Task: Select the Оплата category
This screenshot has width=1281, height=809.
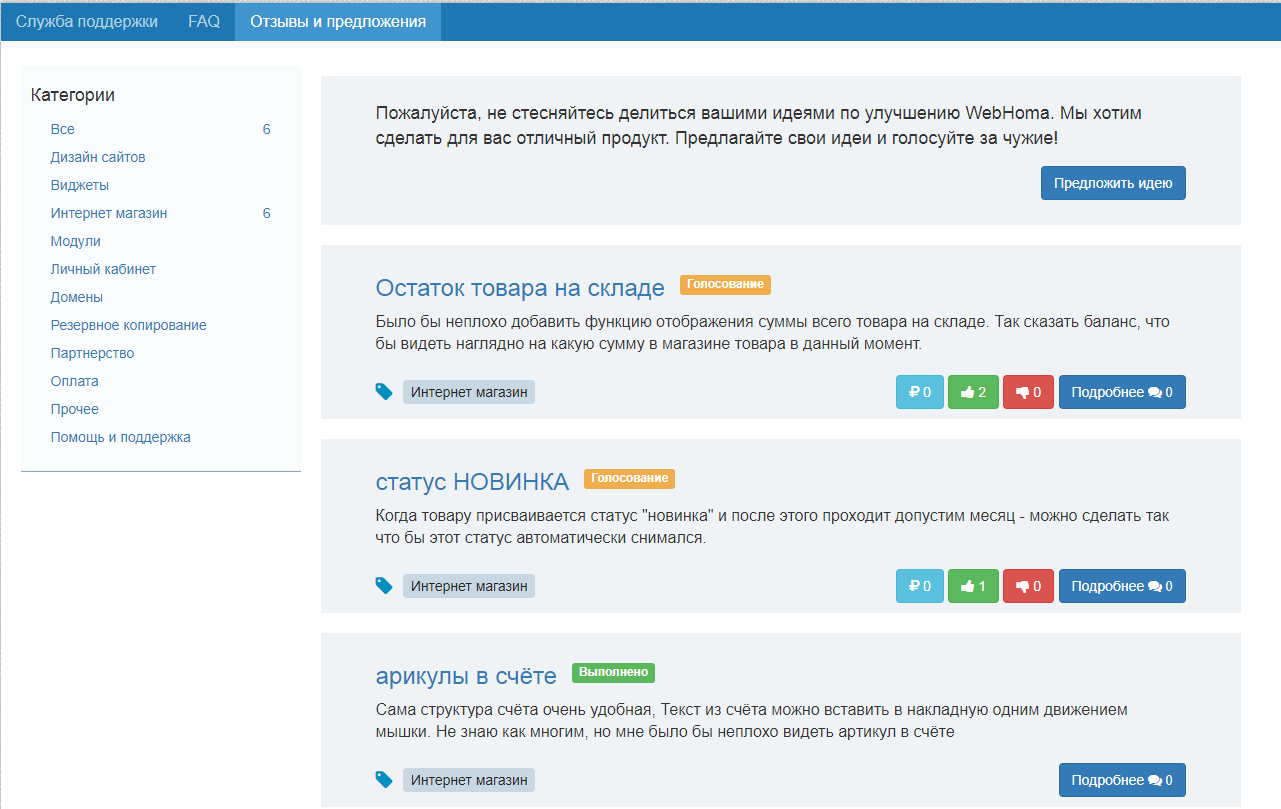Action: coord(75,381)
